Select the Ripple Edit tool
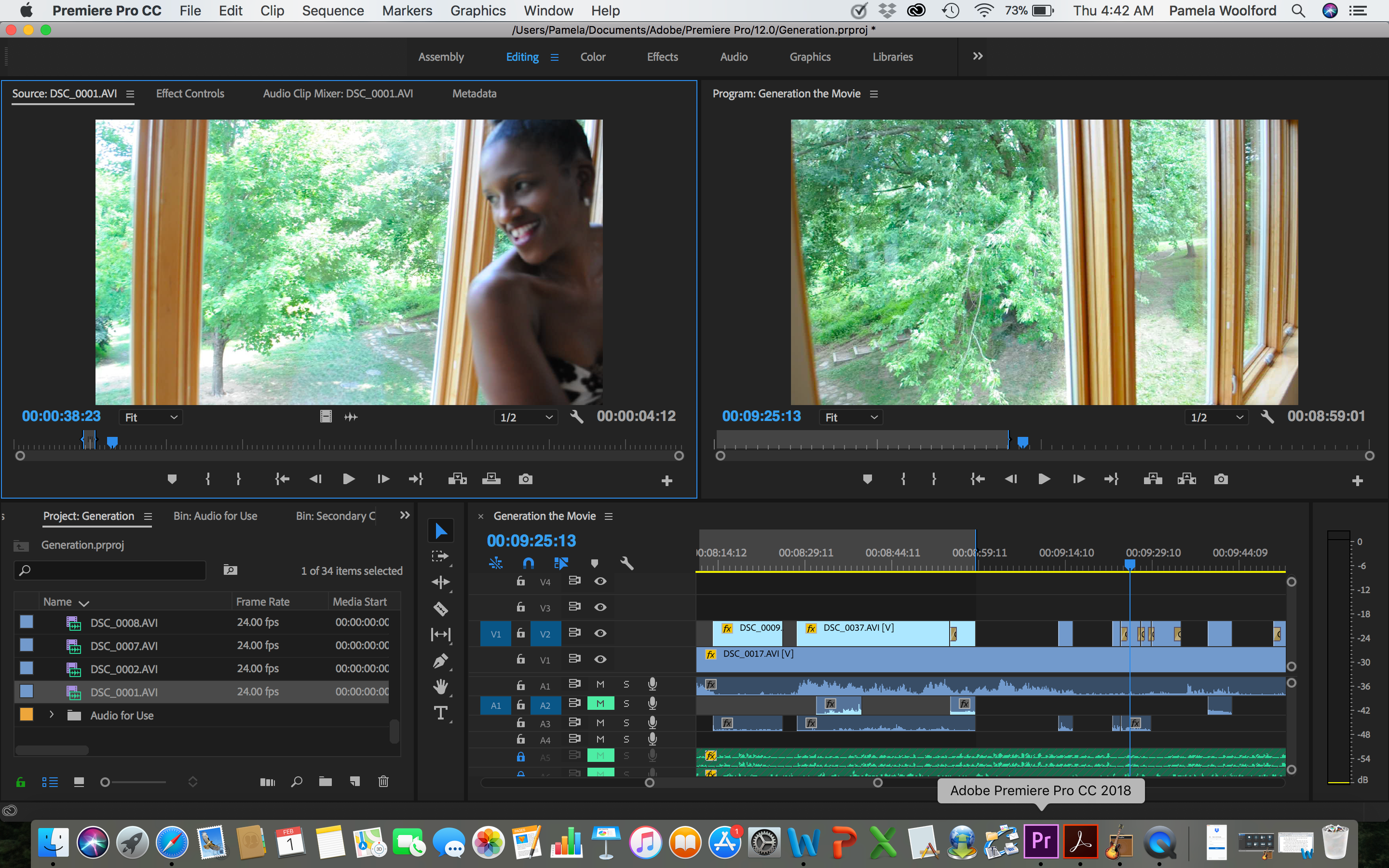This screenshot has width=1389, height=868. pos(440,582)
